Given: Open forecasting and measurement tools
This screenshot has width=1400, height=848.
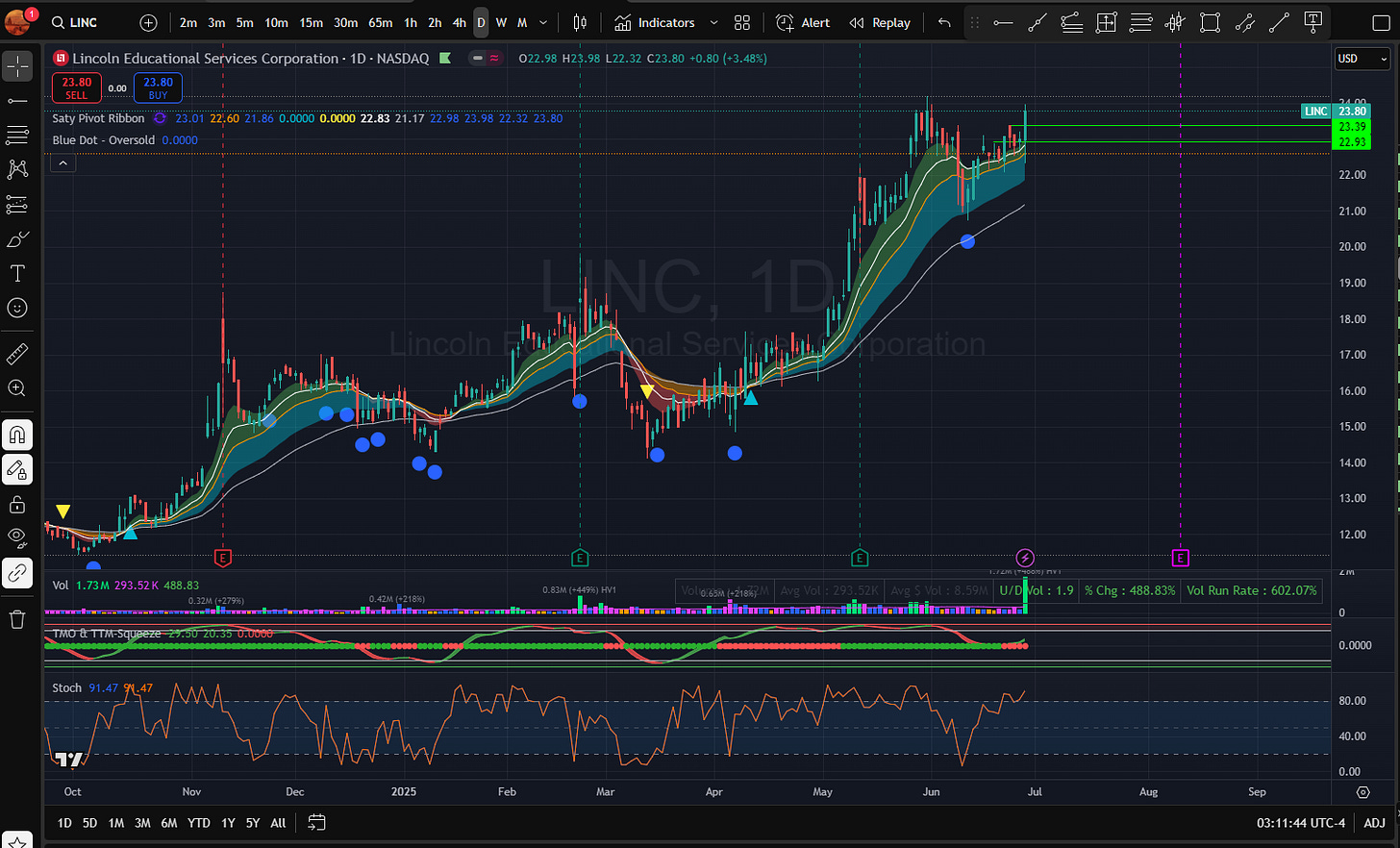Looking at the screenshot, I should point(17,204).
